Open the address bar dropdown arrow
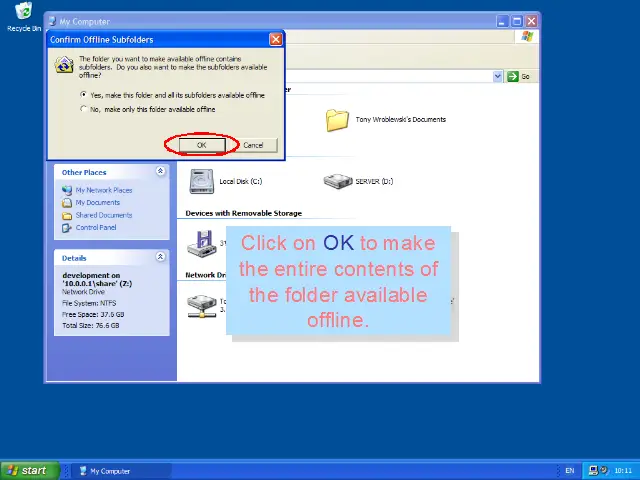Viewport: 640px width, 480px height. (x=498, y=76)
